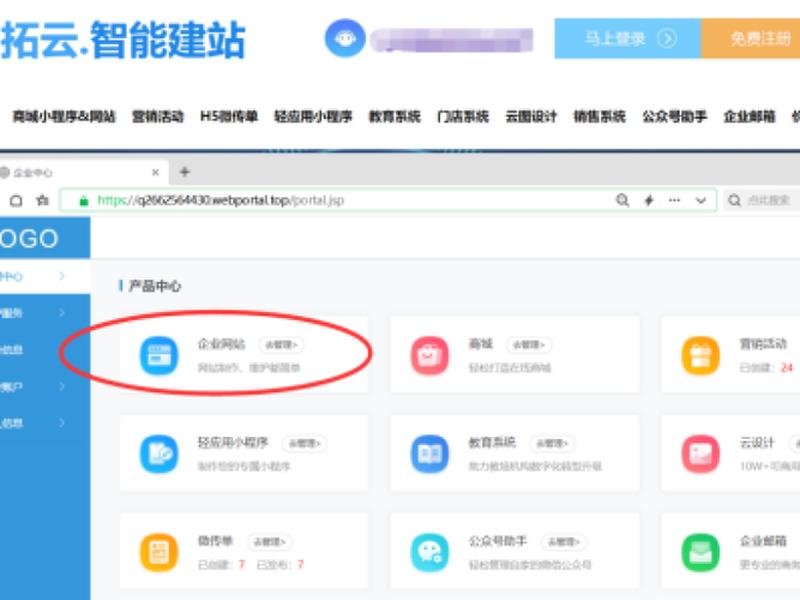Screen dimensions: 800x600
Task: Close the 企业中心 browser tab
Action: 156,173
